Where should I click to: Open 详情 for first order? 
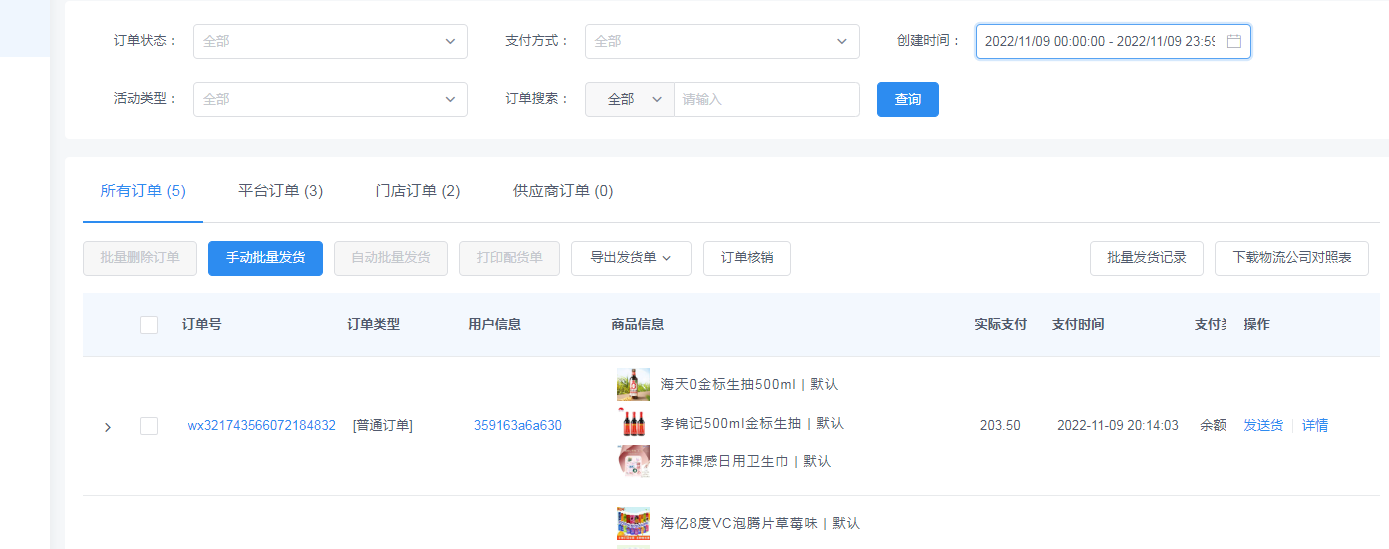1315,426
